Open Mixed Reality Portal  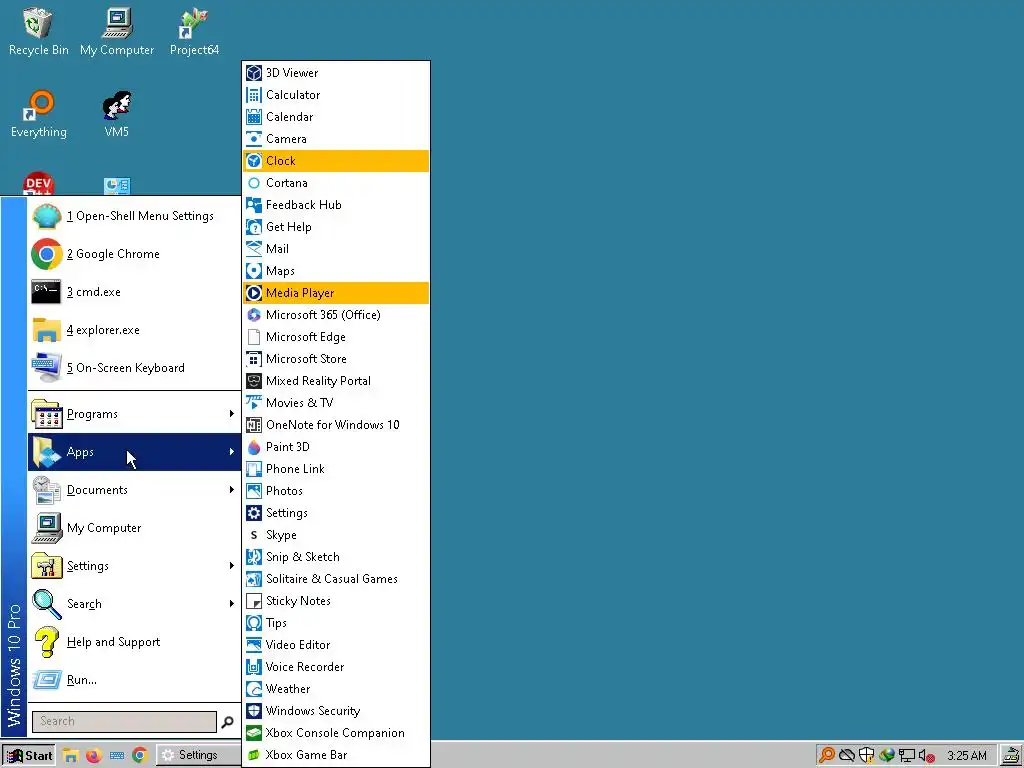[336, 381]
